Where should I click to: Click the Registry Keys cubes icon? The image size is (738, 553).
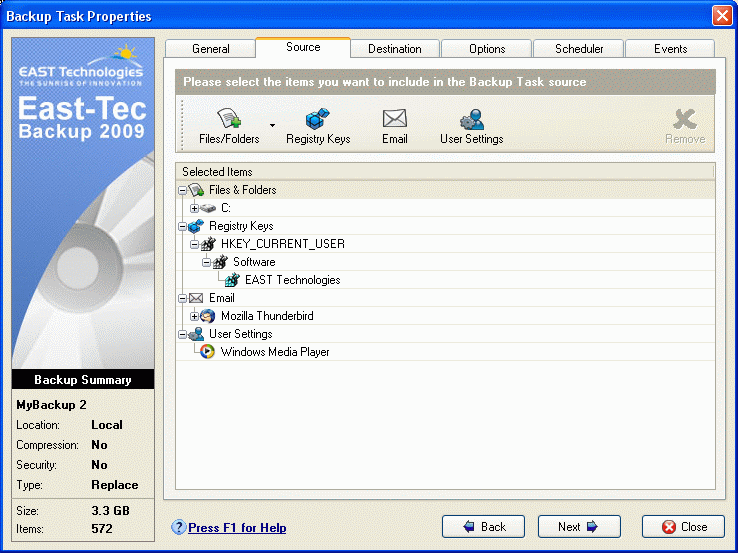(318, 118)
